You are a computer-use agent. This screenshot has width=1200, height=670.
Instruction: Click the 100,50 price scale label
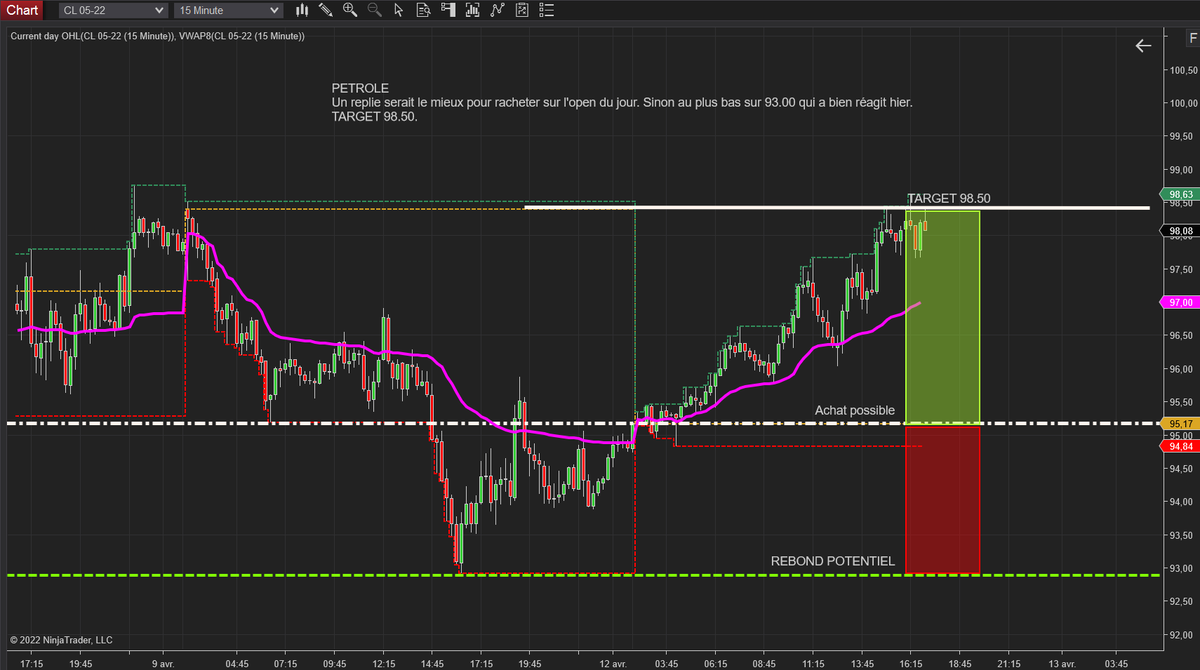(1183, 69)
